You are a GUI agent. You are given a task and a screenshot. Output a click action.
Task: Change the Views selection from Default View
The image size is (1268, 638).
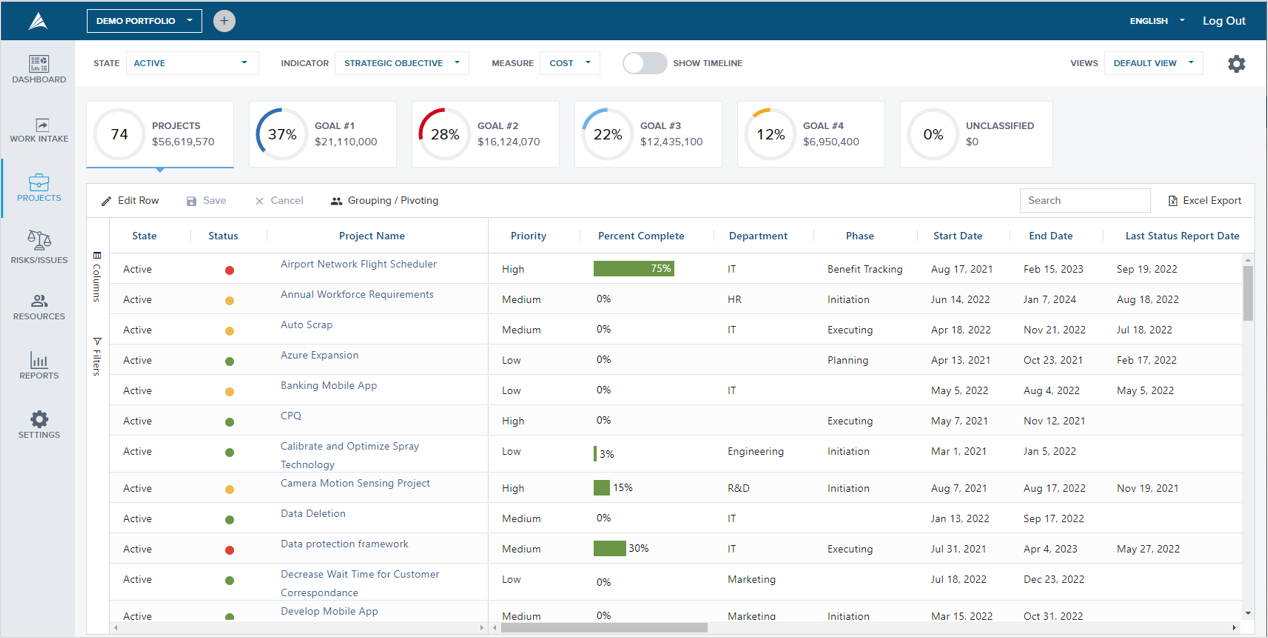(1153, 62)
